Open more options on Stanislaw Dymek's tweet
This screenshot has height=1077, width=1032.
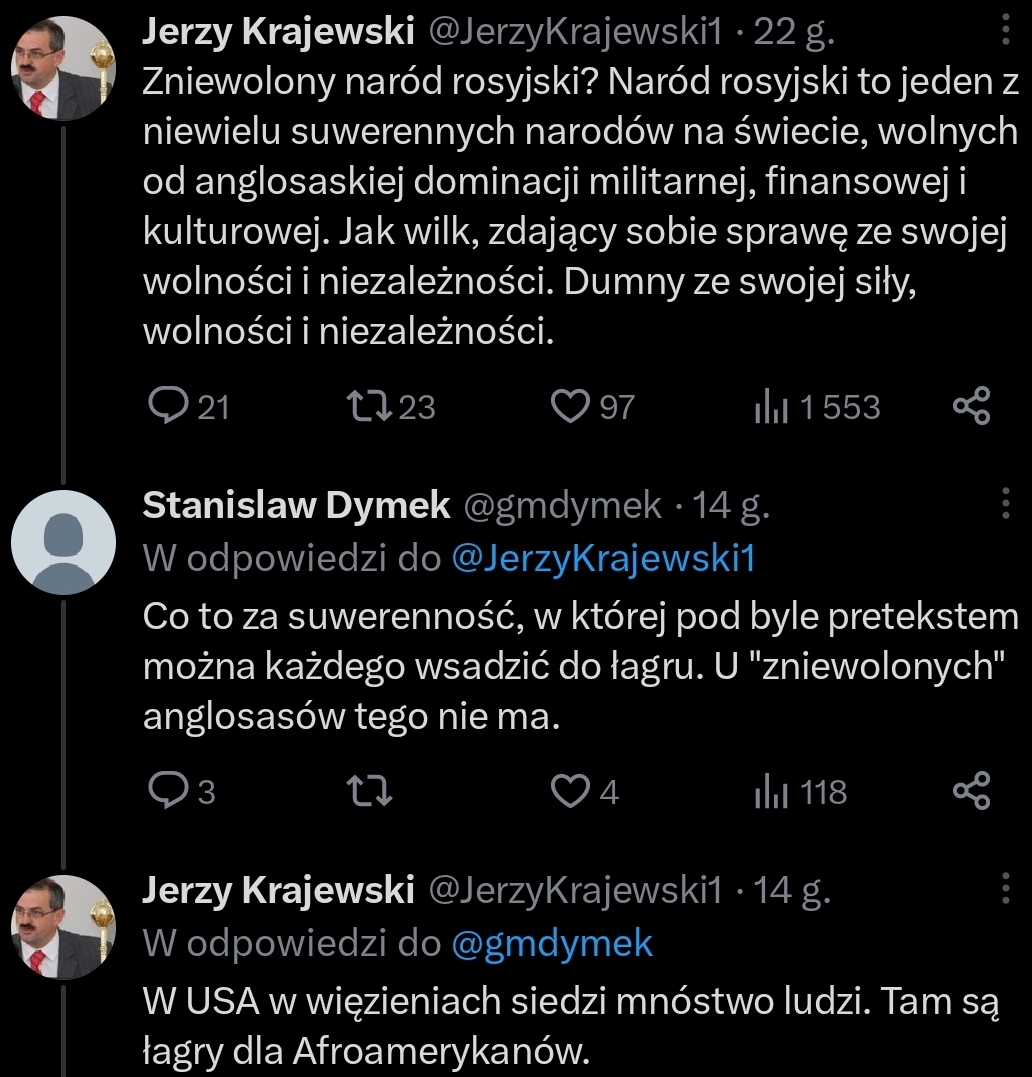click(x=1005, y=504)
